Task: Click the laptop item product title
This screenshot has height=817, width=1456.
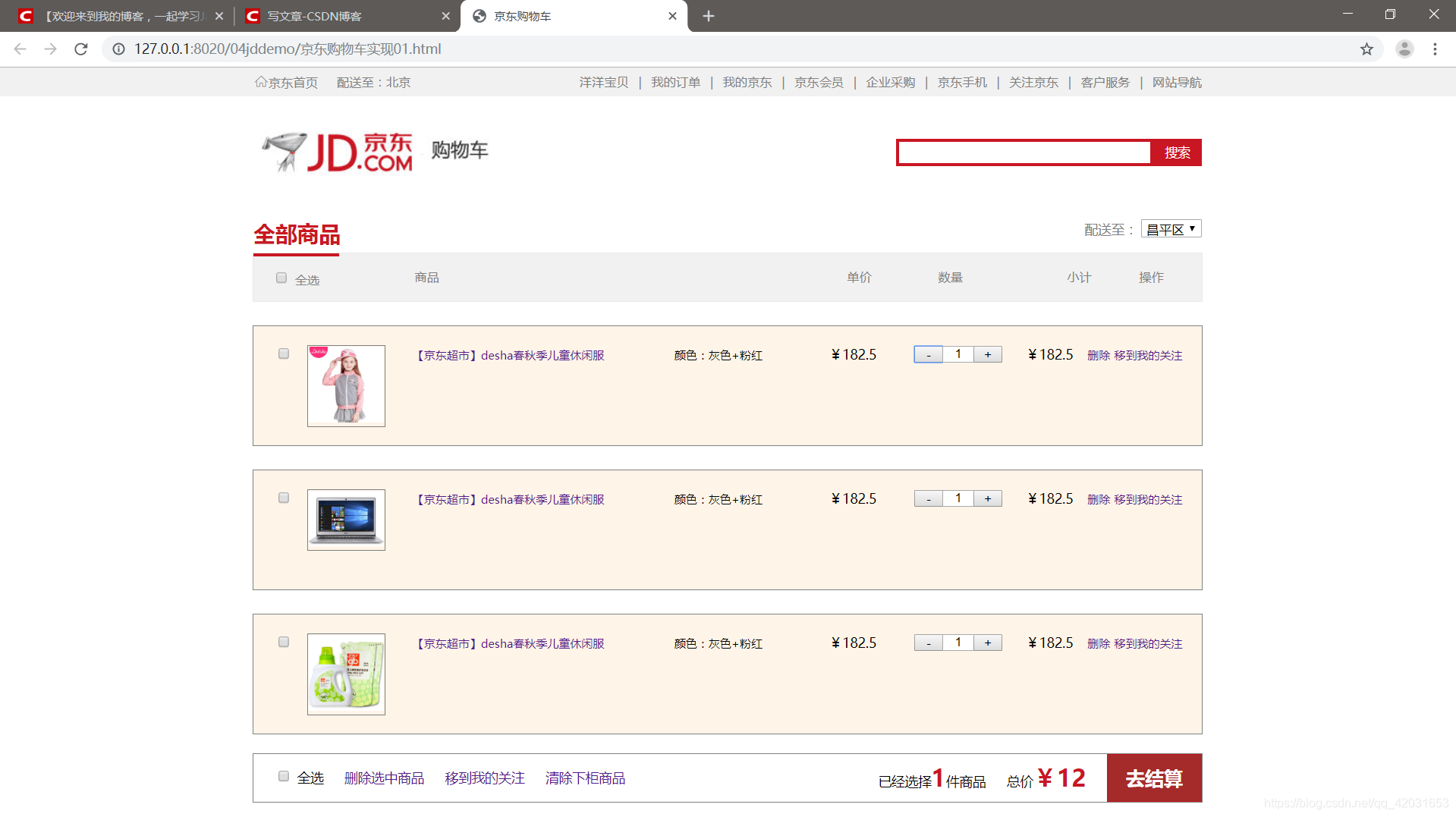Action: [x=510, y=499]
